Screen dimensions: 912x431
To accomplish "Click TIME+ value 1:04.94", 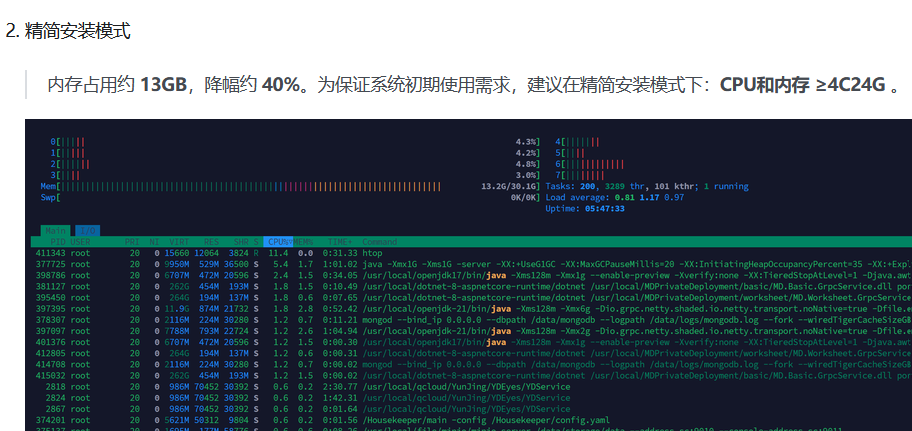I will point(340,332).
